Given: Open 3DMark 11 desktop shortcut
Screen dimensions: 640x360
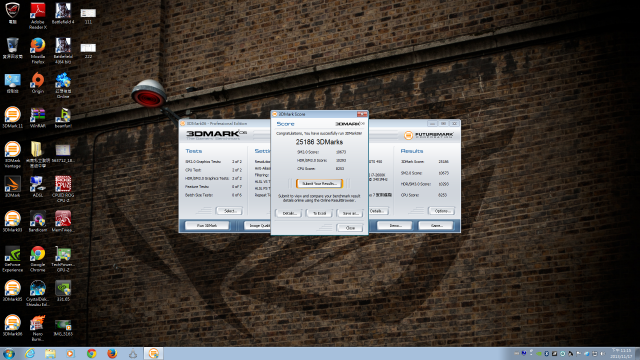Looking at the screenshot, I should [x=13, y=118].
